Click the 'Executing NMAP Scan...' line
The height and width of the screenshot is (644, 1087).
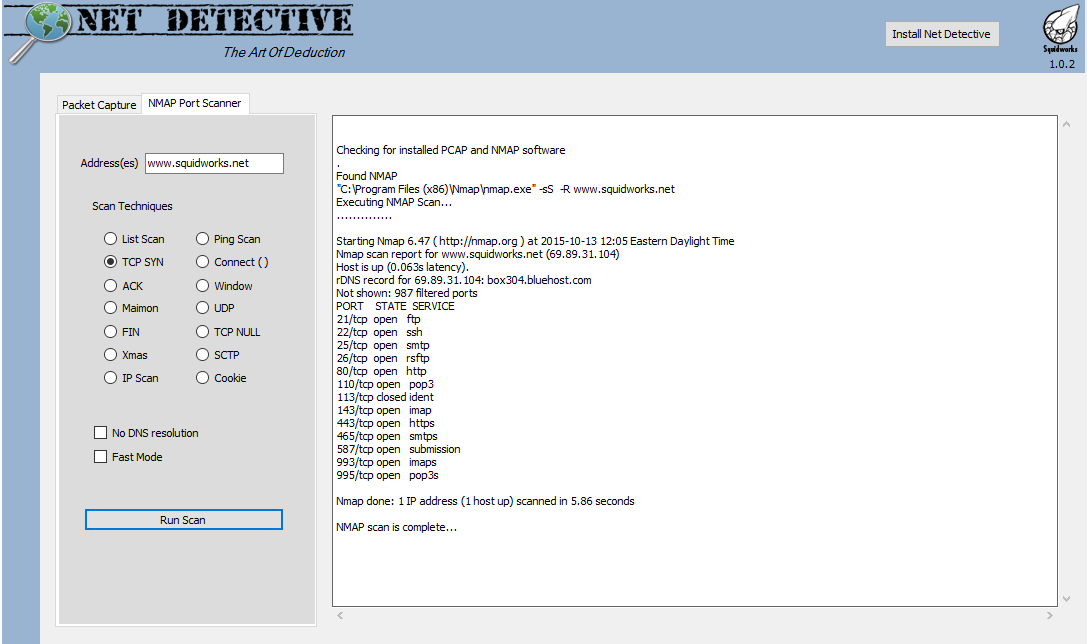[x=394, y=202]
